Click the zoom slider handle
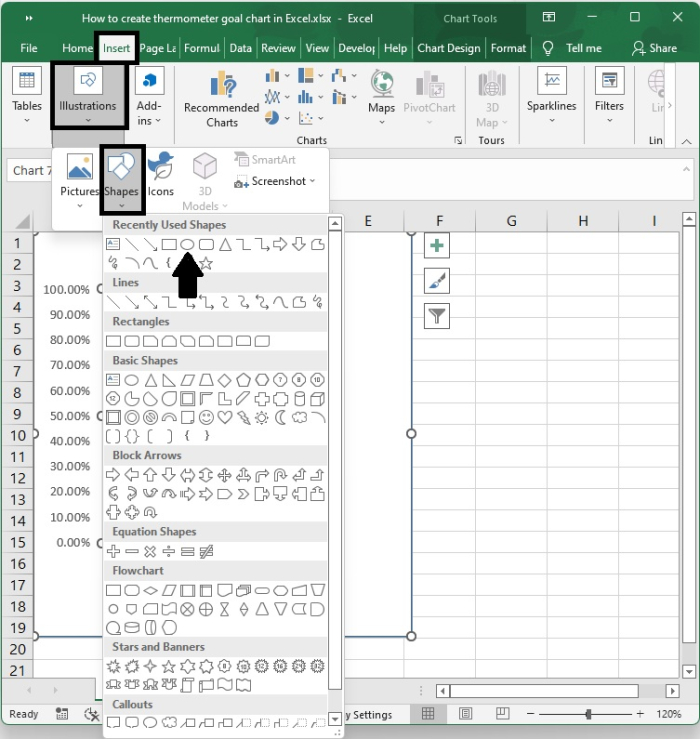700x739 pixels. (x=588, y=714)
